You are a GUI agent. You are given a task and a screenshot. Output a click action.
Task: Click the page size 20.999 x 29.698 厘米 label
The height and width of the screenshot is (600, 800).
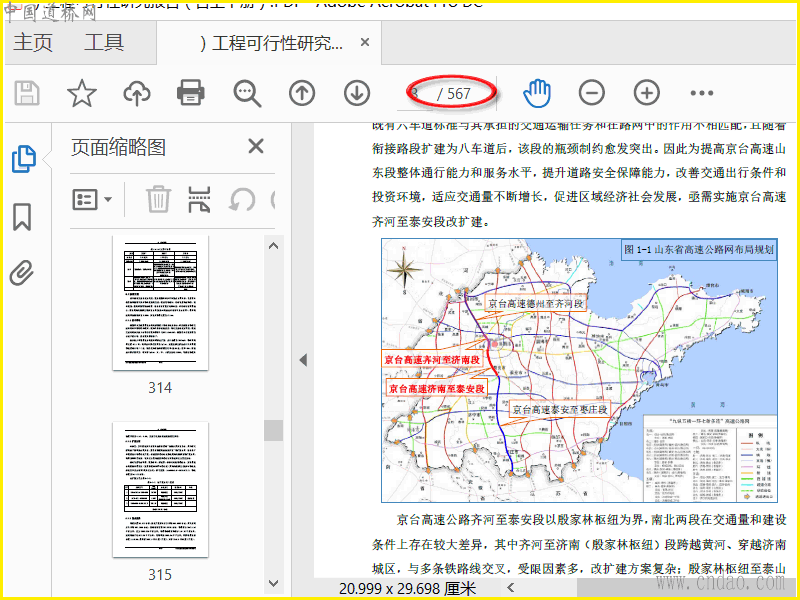(407, 589)
